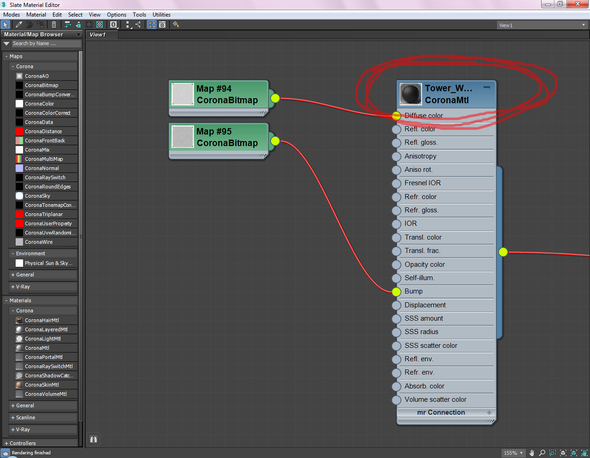590x458 pixels.
Task: Pick the material eyedropper icon
Action: coord(18,25)
